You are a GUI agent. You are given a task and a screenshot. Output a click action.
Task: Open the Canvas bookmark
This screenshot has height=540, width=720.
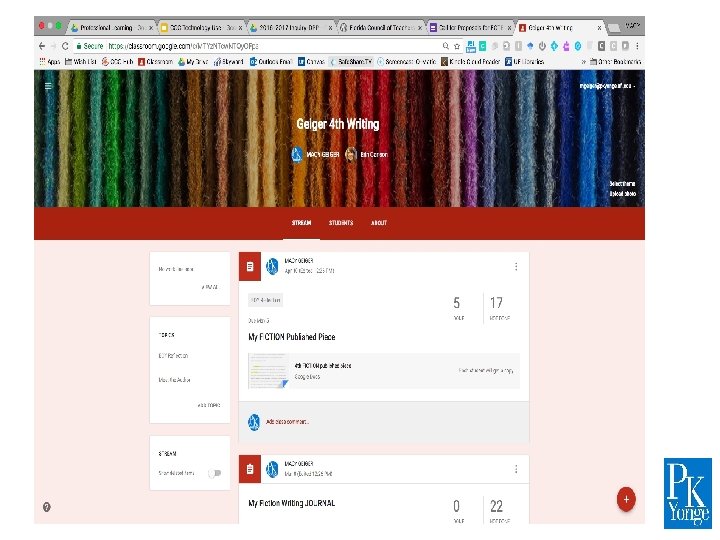(311, 62)
